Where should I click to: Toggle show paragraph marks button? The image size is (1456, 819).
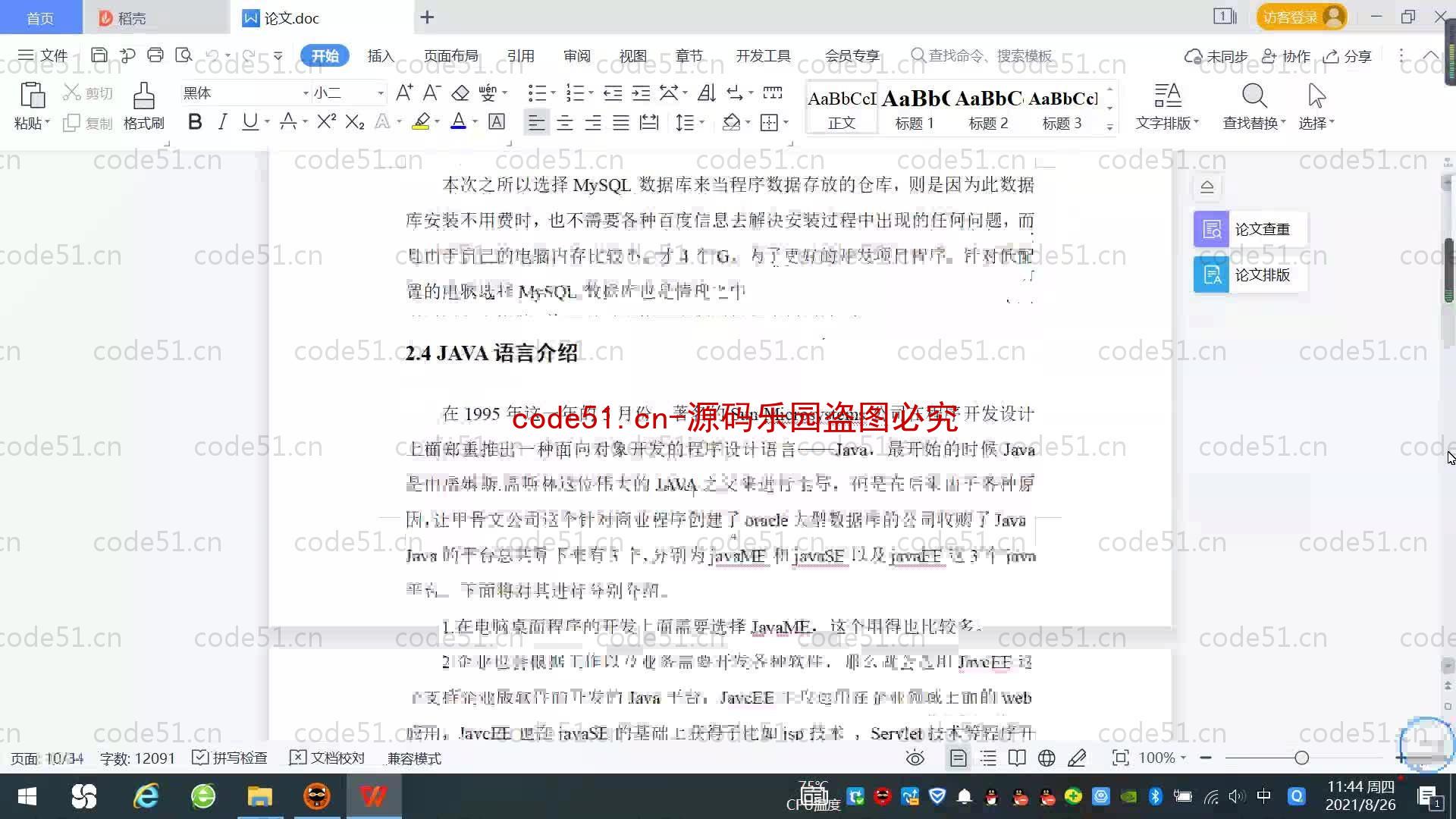click(734, 93)
